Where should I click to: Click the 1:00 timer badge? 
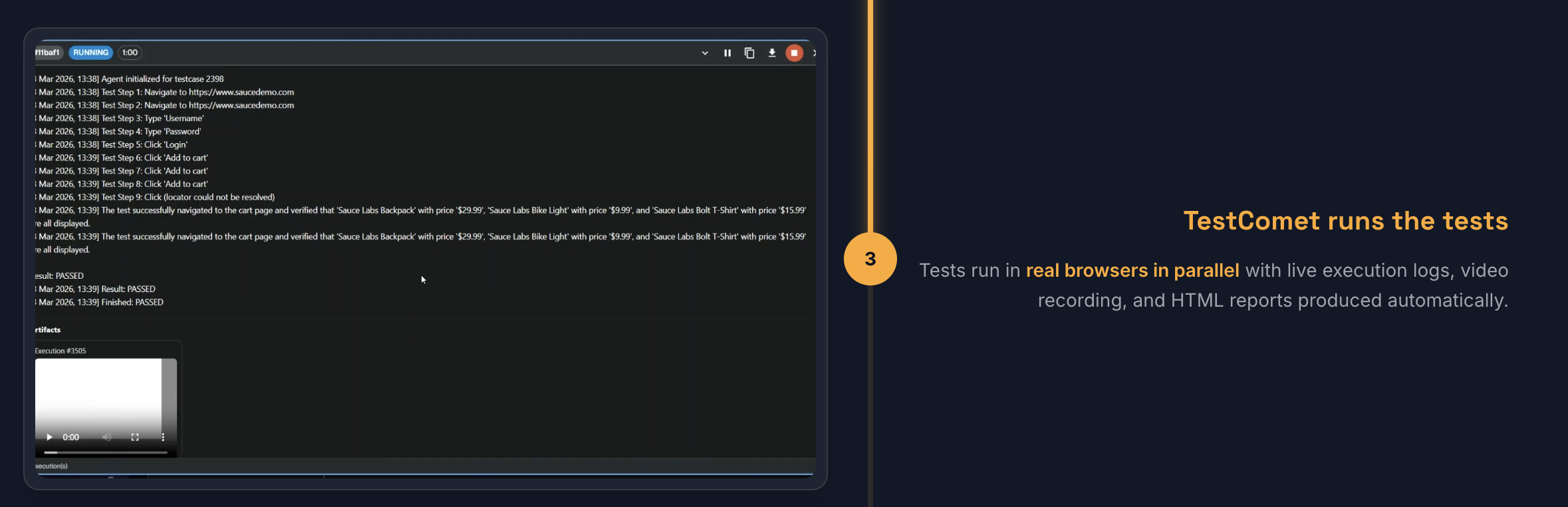tap(130, 53)
